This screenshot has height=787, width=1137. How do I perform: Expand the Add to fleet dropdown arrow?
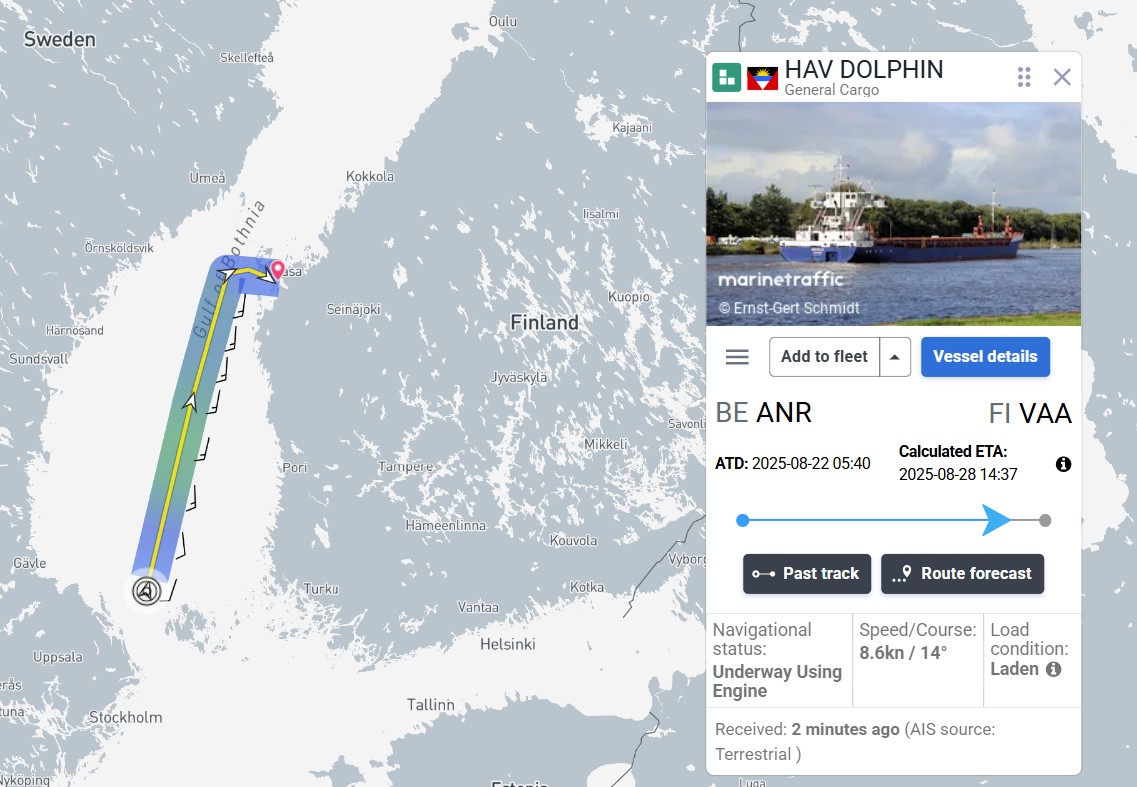tap(895, 357)
